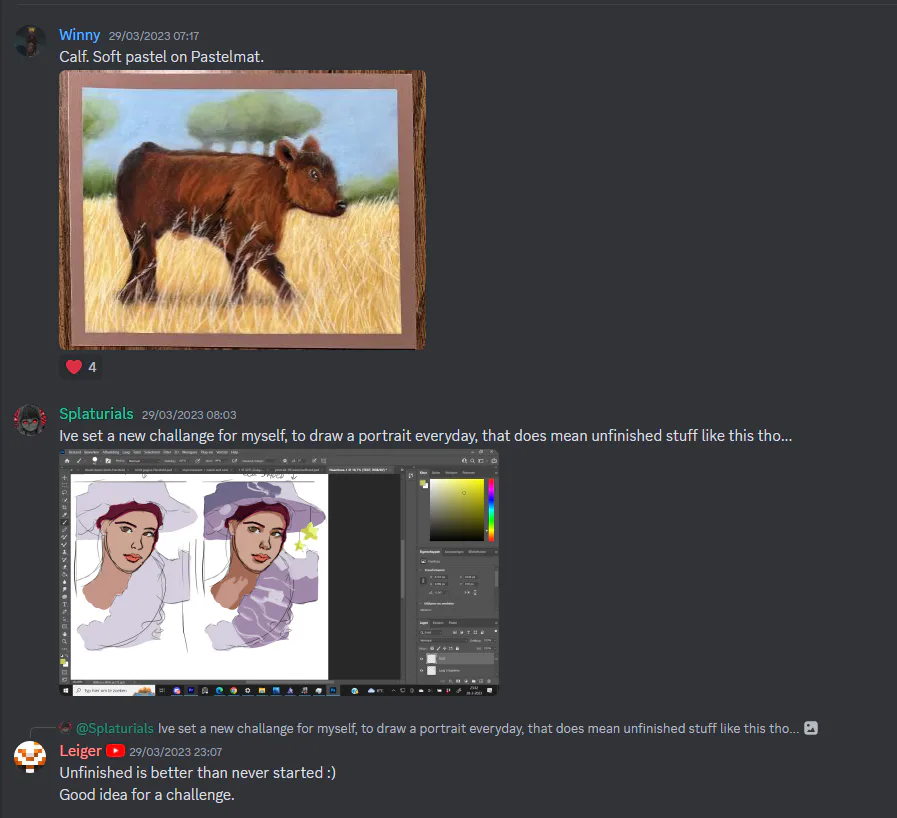Toggle the heart reaction with 4 votes
This screenshot has width=897, height=818.
(x=81, y=367)
